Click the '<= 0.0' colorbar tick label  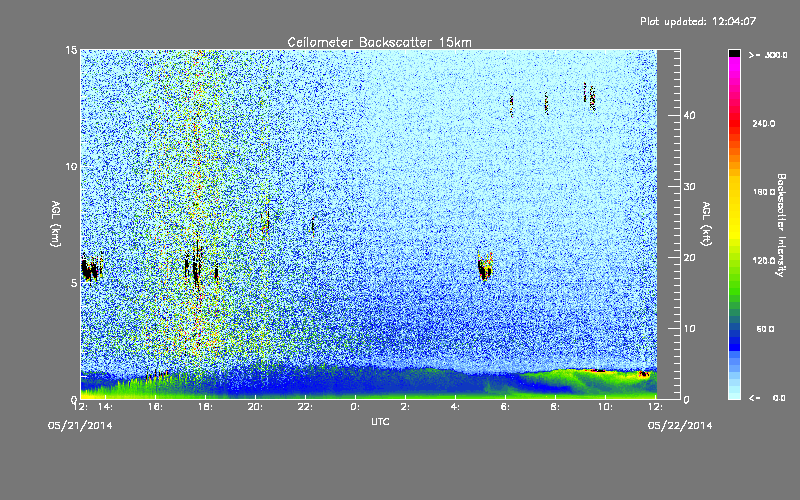point(767,398)
